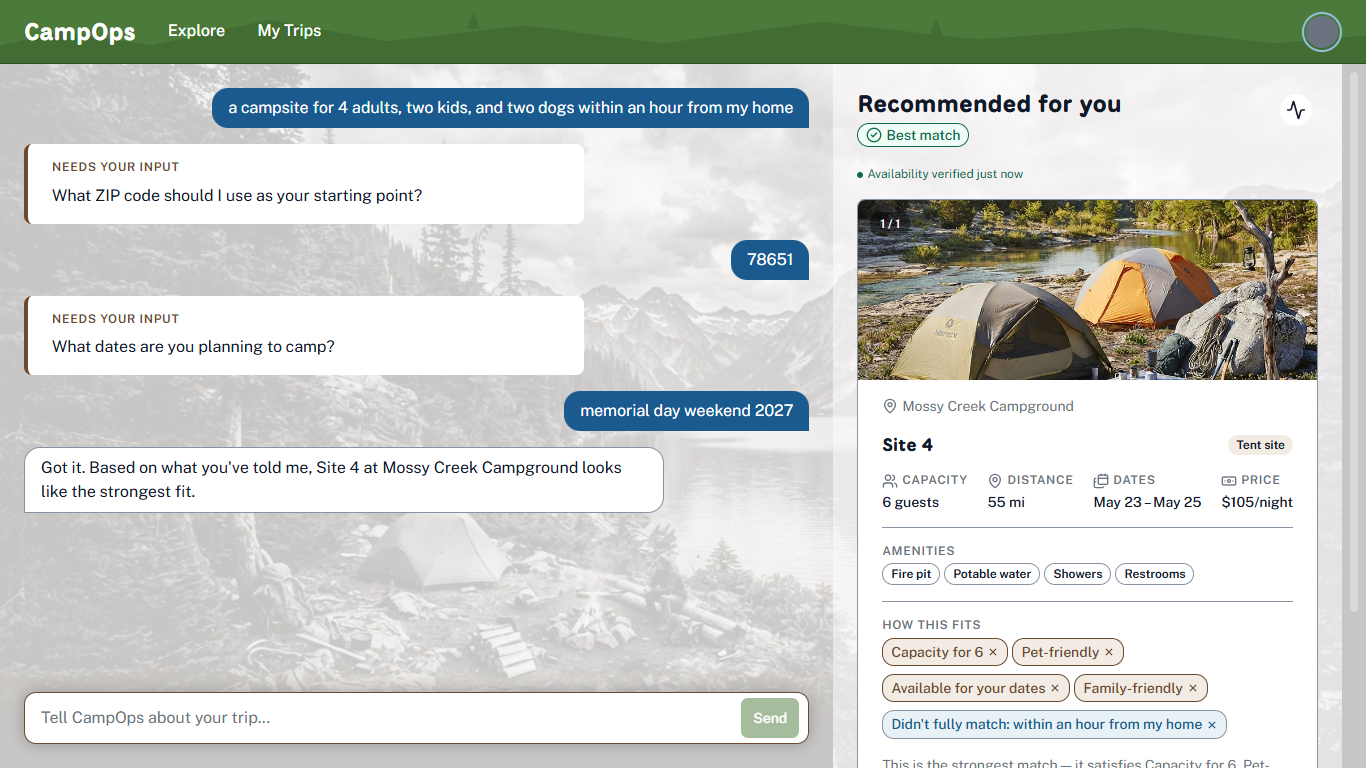1366x768 pixels.
Task: Open the activity pulse icon button
Action: point(1296,110)
